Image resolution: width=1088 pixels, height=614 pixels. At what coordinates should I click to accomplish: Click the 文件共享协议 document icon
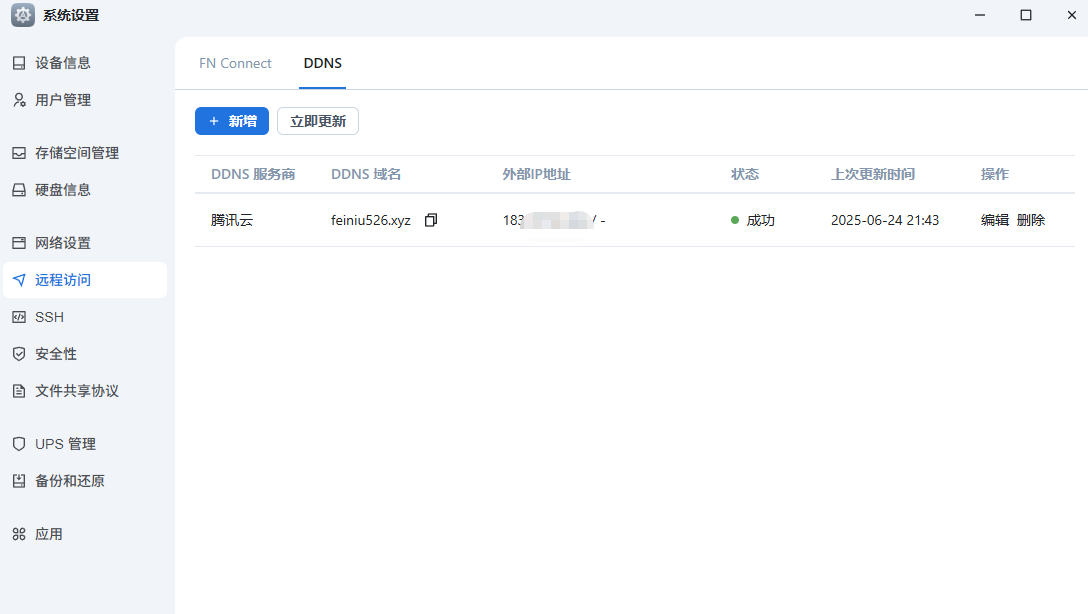point(19,391)
